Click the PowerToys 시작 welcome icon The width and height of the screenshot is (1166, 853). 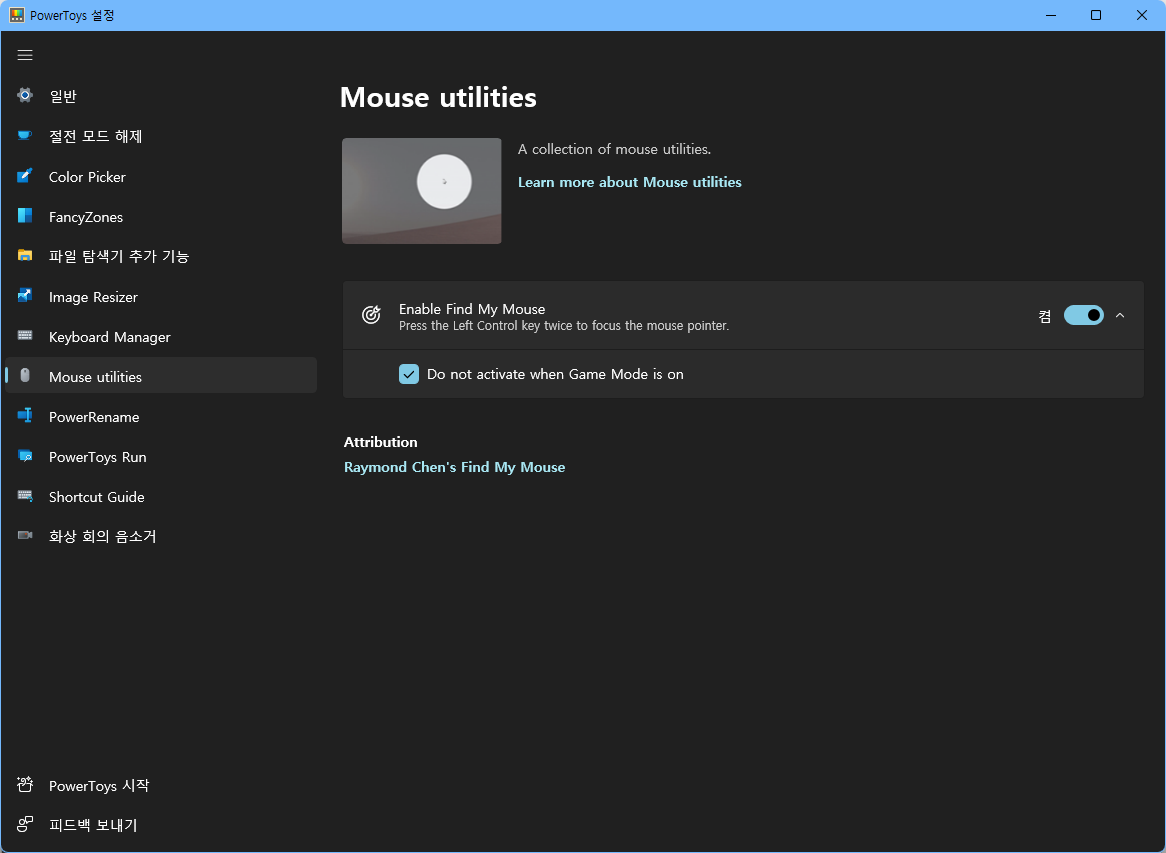[25, 785]
